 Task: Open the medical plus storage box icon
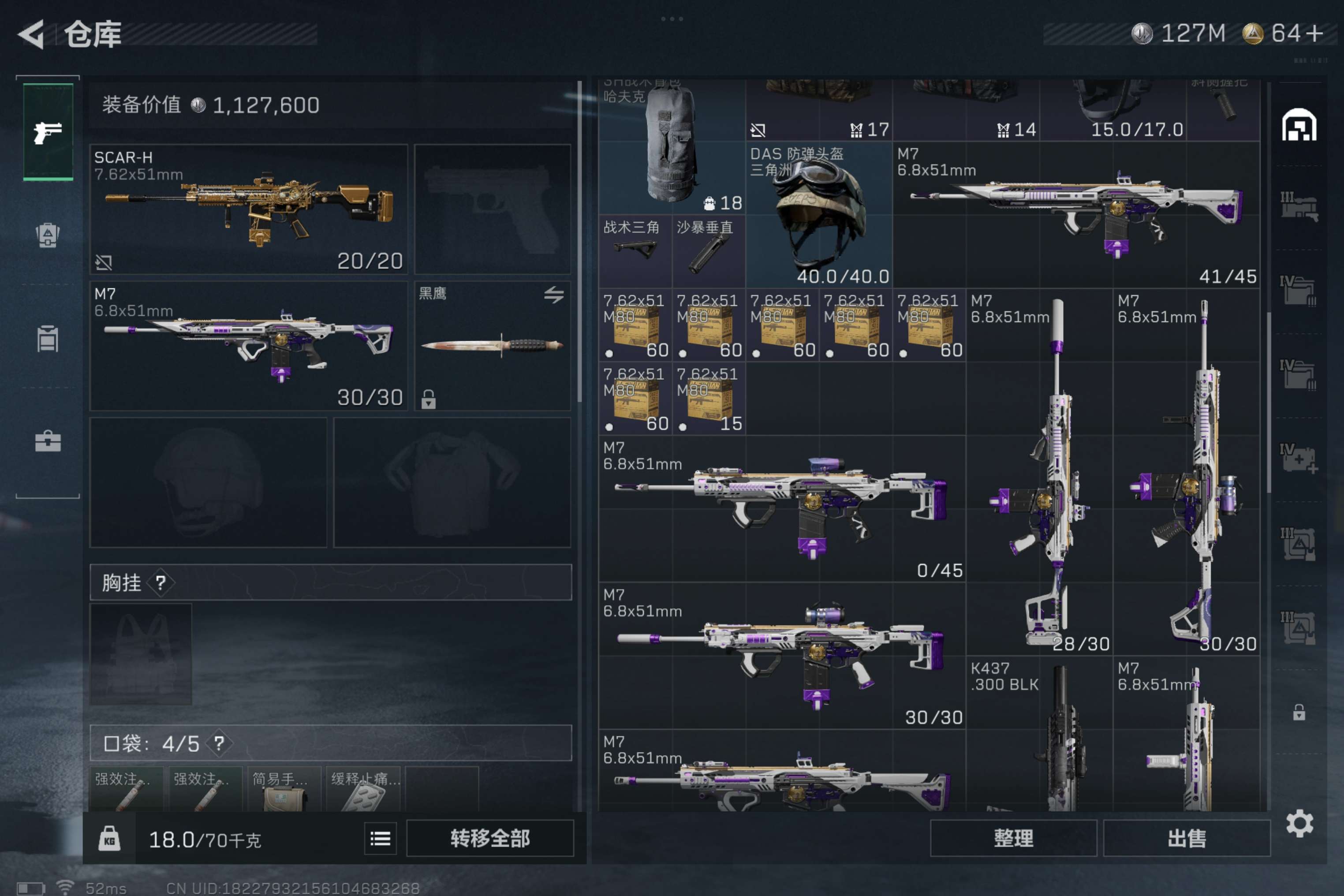click(1298, 458)
